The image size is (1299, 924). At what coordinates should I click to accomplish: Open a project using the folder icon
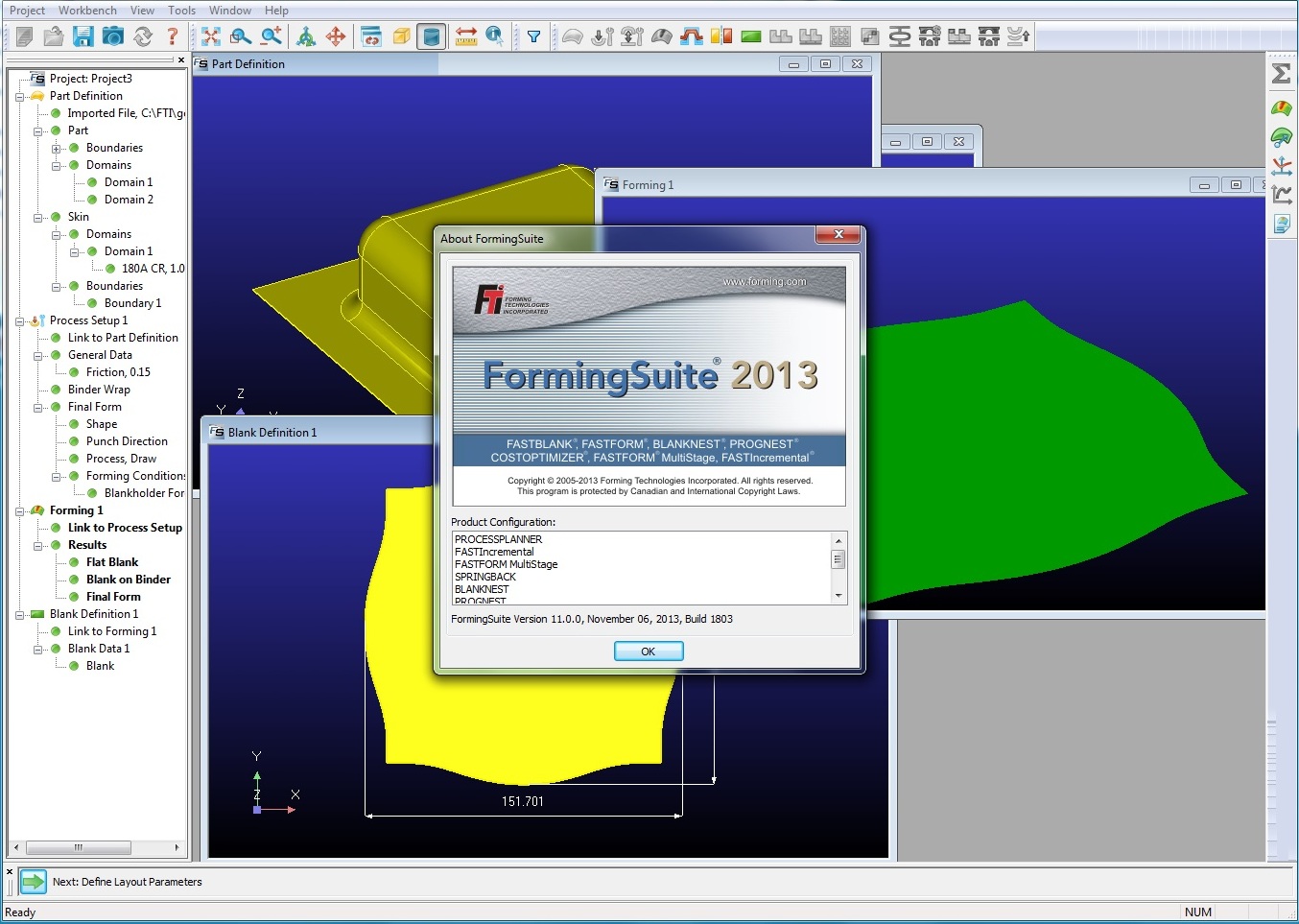(x=54, y=36)
